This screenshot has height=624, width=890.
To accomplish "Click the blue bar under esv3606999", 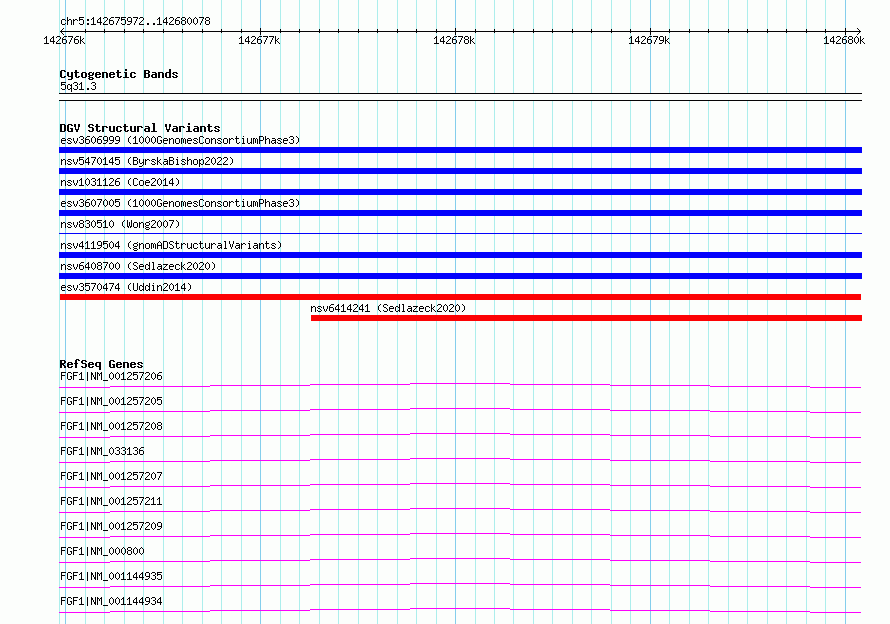I will 460,150.
